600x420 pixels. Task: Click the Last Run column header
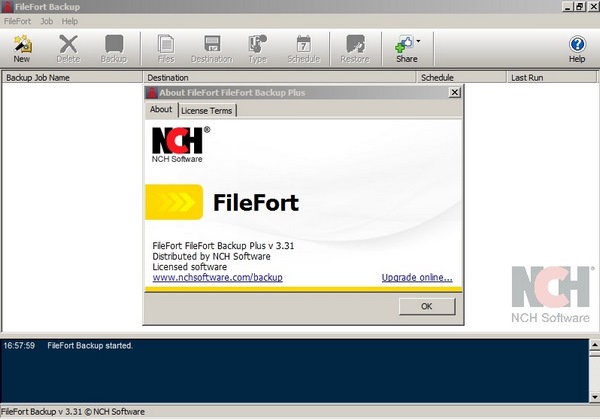click(x=552, y=77)
